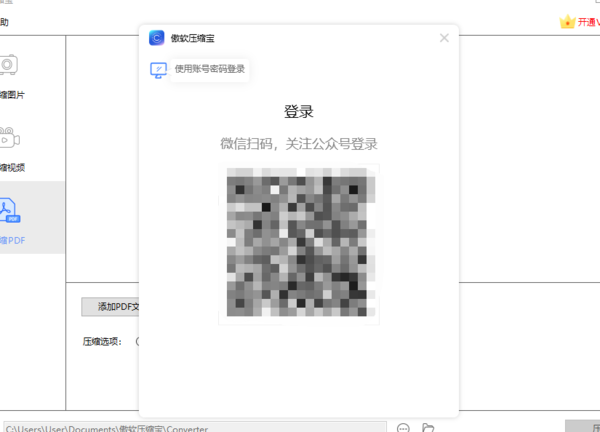Screen dimensions: 600x432
Task: Switch to account password login icon
Action: (158, 70)
